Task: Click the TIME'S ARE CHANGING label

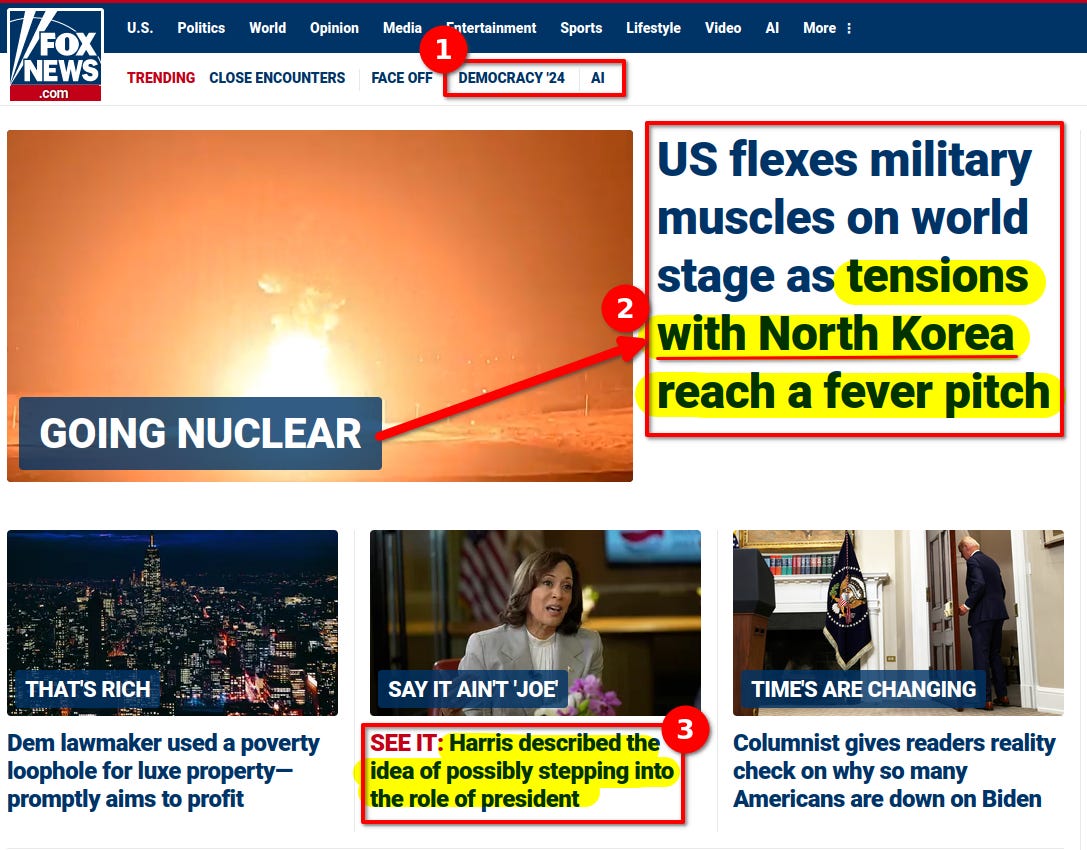Action: coord(864,689)
